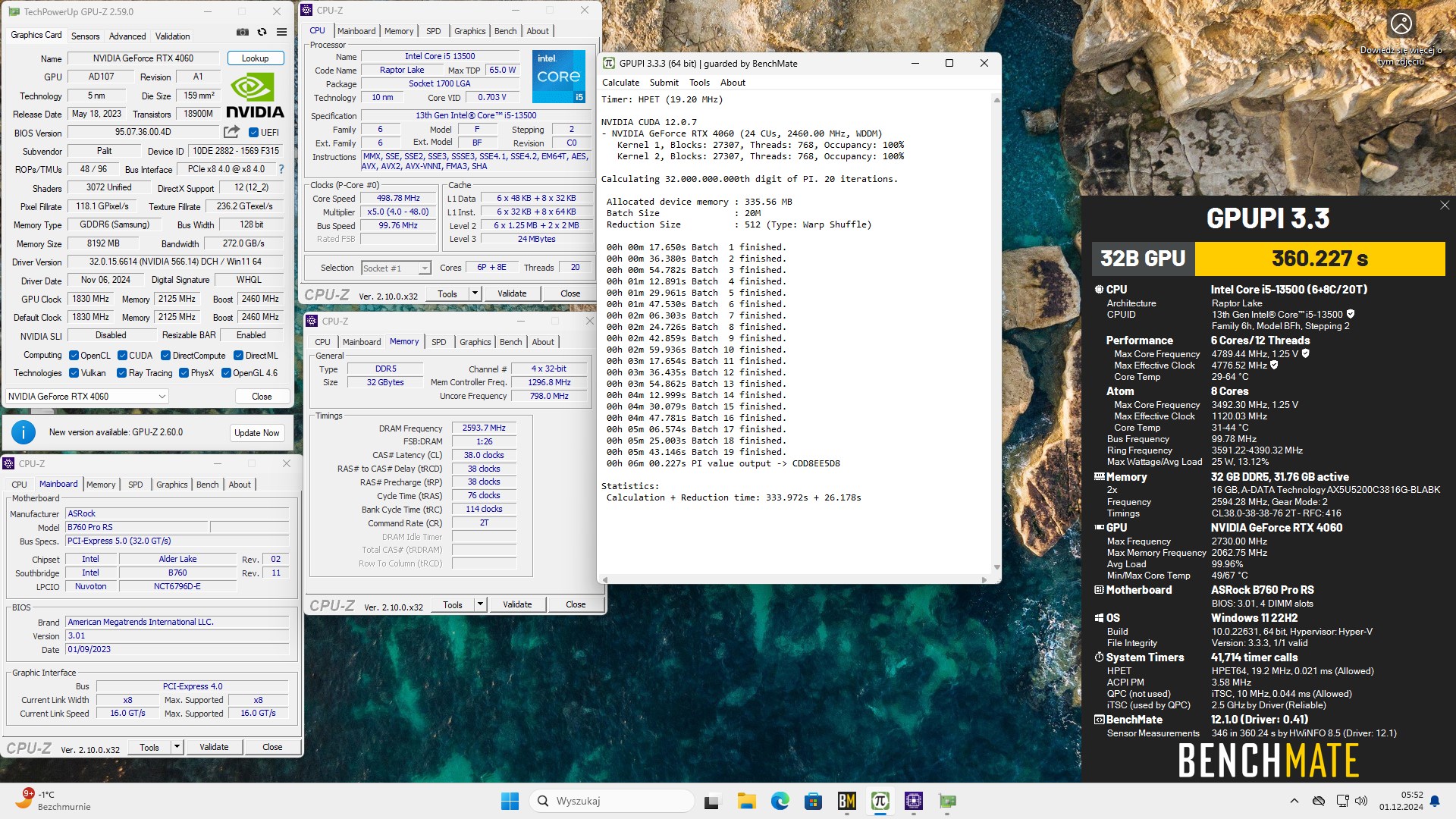The image size is (1456, 819).
Task: Click the network icon in system tray
Action: (1341, 801)
